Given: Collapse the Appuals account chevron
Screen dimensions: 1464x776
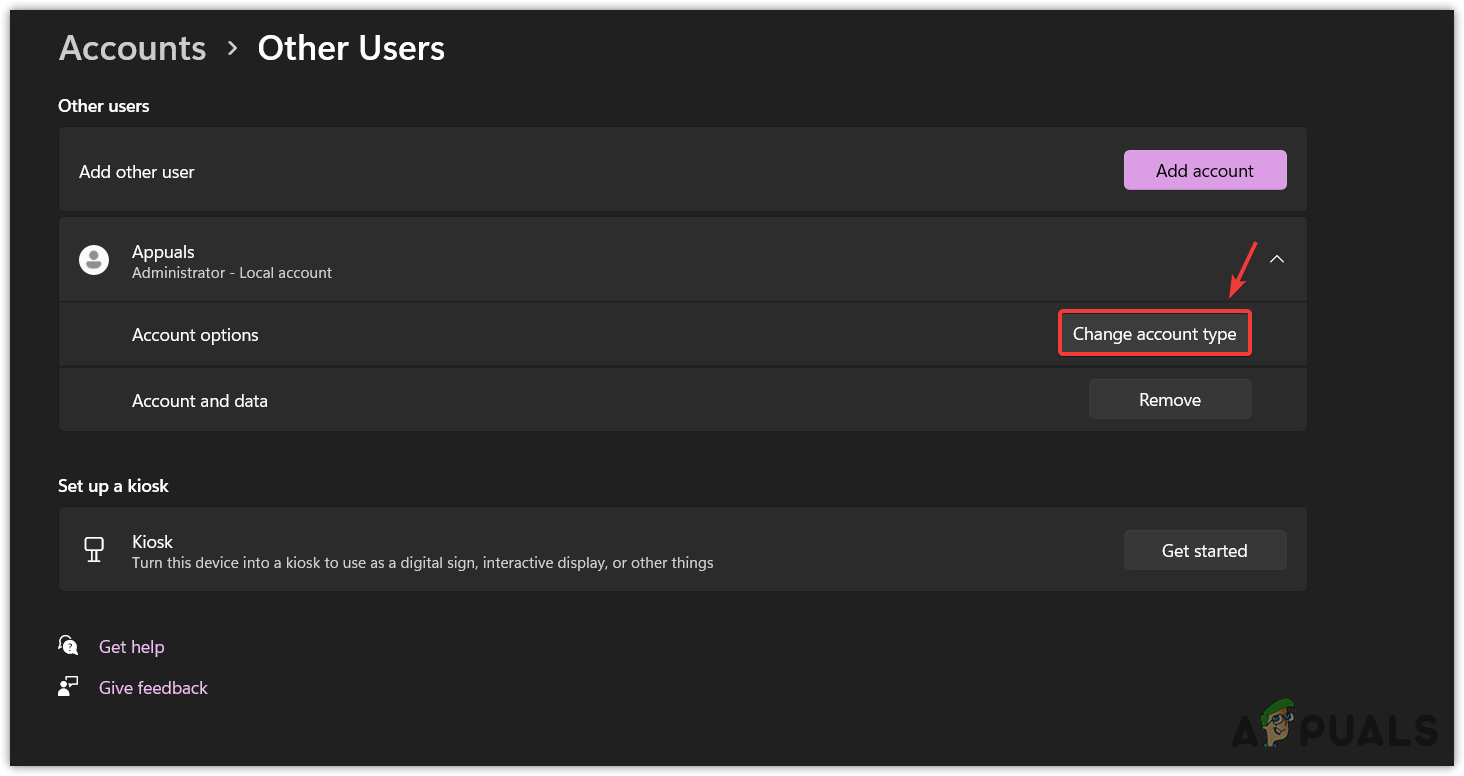Looking at the screenshot, I should [x=1276, y=259].
